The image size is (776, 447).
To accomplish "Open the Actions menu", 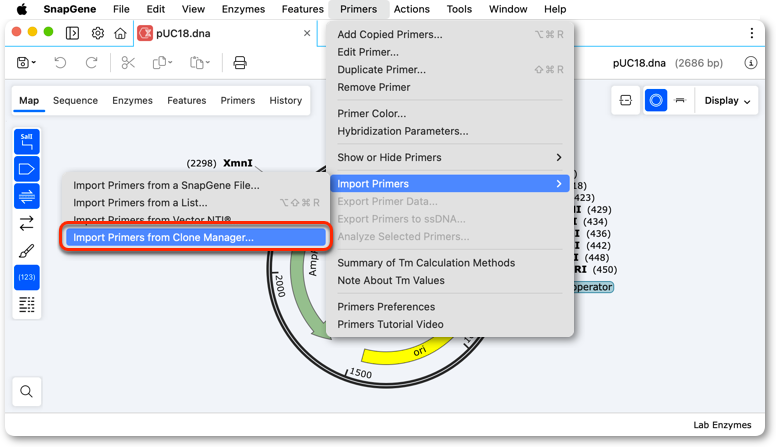I will click(x=411, y=9).
